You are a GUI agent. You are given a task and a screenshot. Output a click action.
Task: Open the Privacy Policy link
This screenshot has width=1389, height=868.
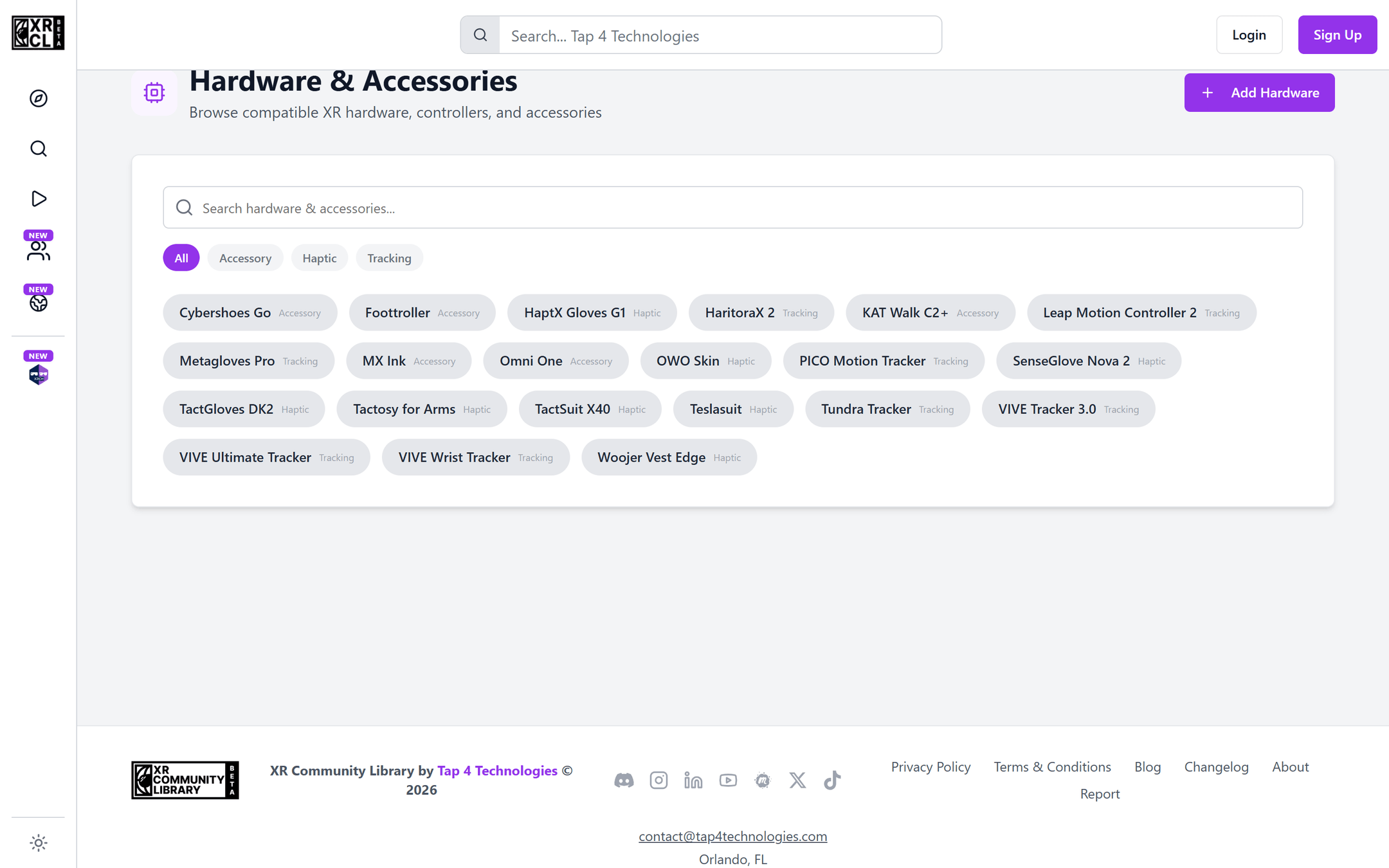[931, 766]
